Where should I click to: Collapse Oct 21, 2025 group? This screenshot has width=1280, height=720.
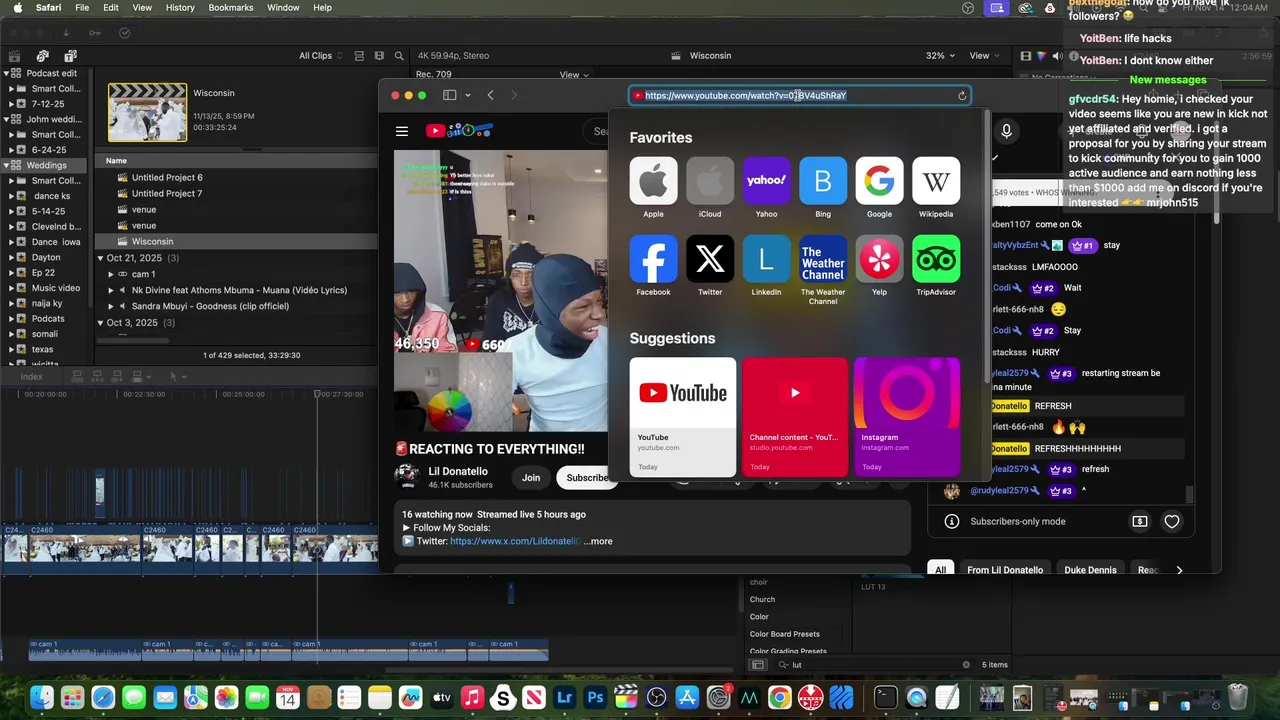pyautogui.click(x=100, y=258)
